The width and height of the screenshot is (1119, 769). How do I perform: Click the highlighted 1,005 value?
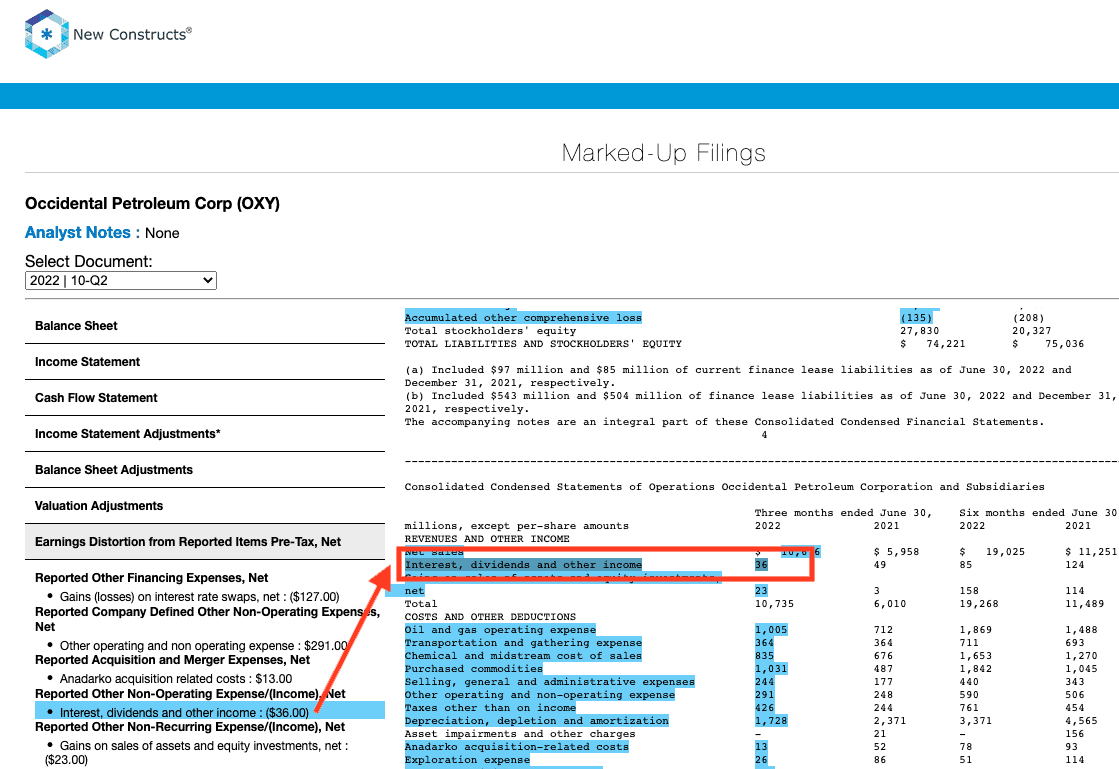[x=771, y=630]
